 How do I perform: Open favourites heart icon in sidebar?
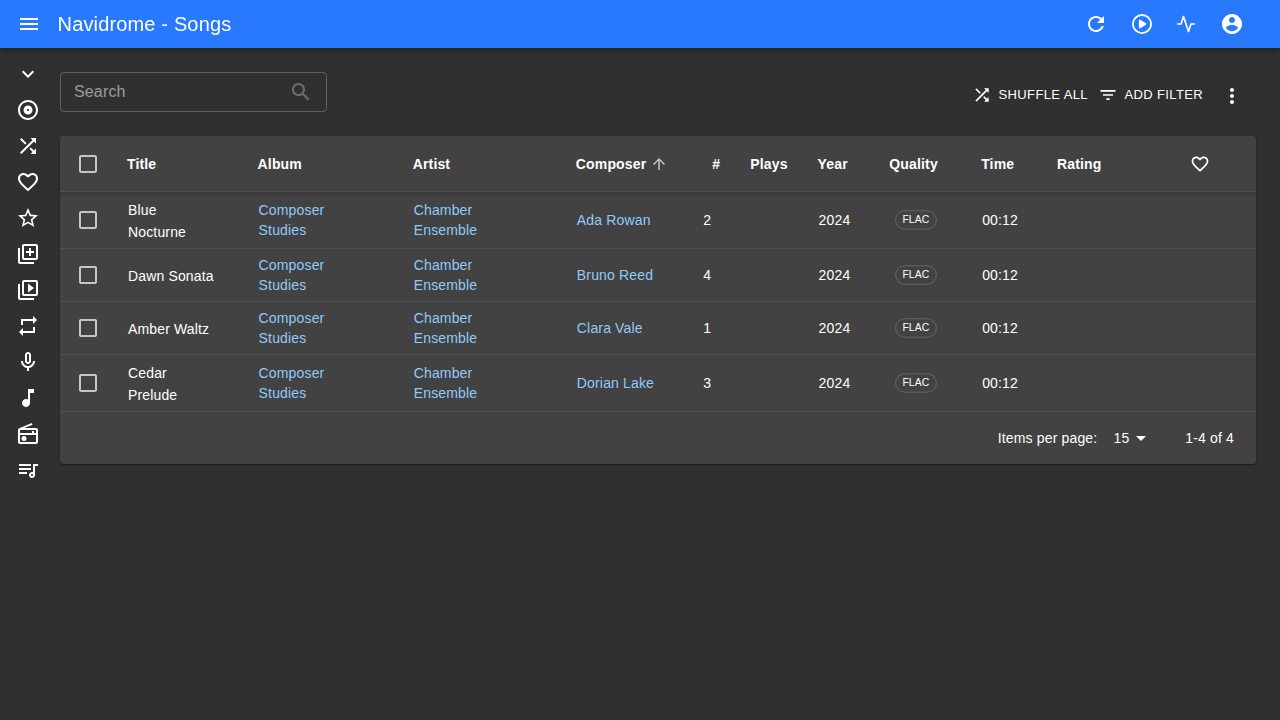(x=28, y=182)
